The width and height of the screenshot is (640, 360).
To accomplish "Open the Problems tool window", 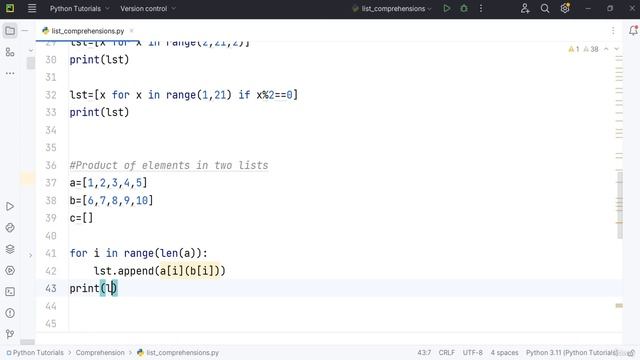I will click(x=10, y=313).
